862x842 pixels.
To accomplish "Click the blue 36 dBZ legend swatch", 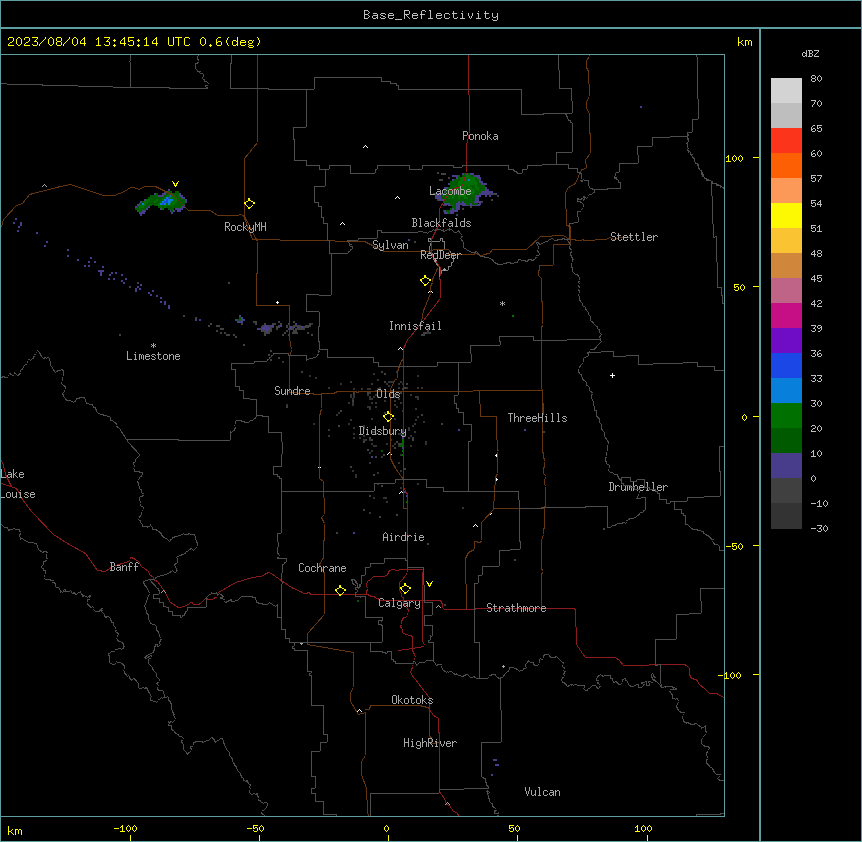I will [786, 365].
